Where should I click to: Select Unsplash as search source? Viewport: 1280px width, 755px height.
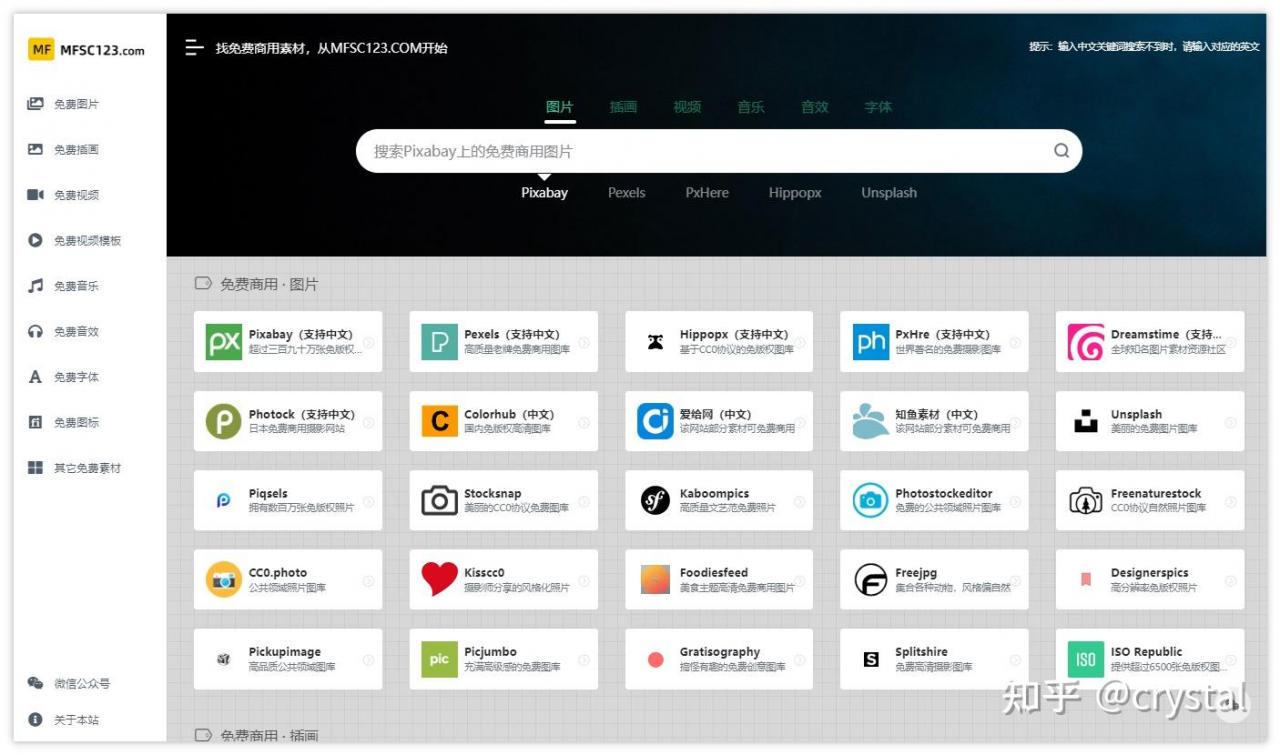click(889, 193)
